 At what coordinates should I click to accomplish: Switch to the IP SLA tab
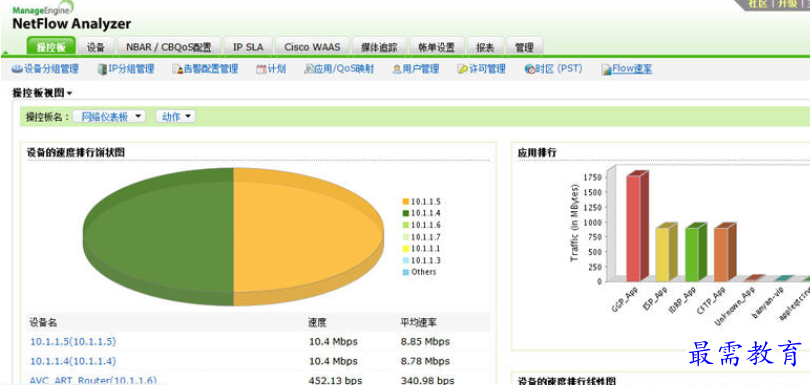tap(248, 47)
